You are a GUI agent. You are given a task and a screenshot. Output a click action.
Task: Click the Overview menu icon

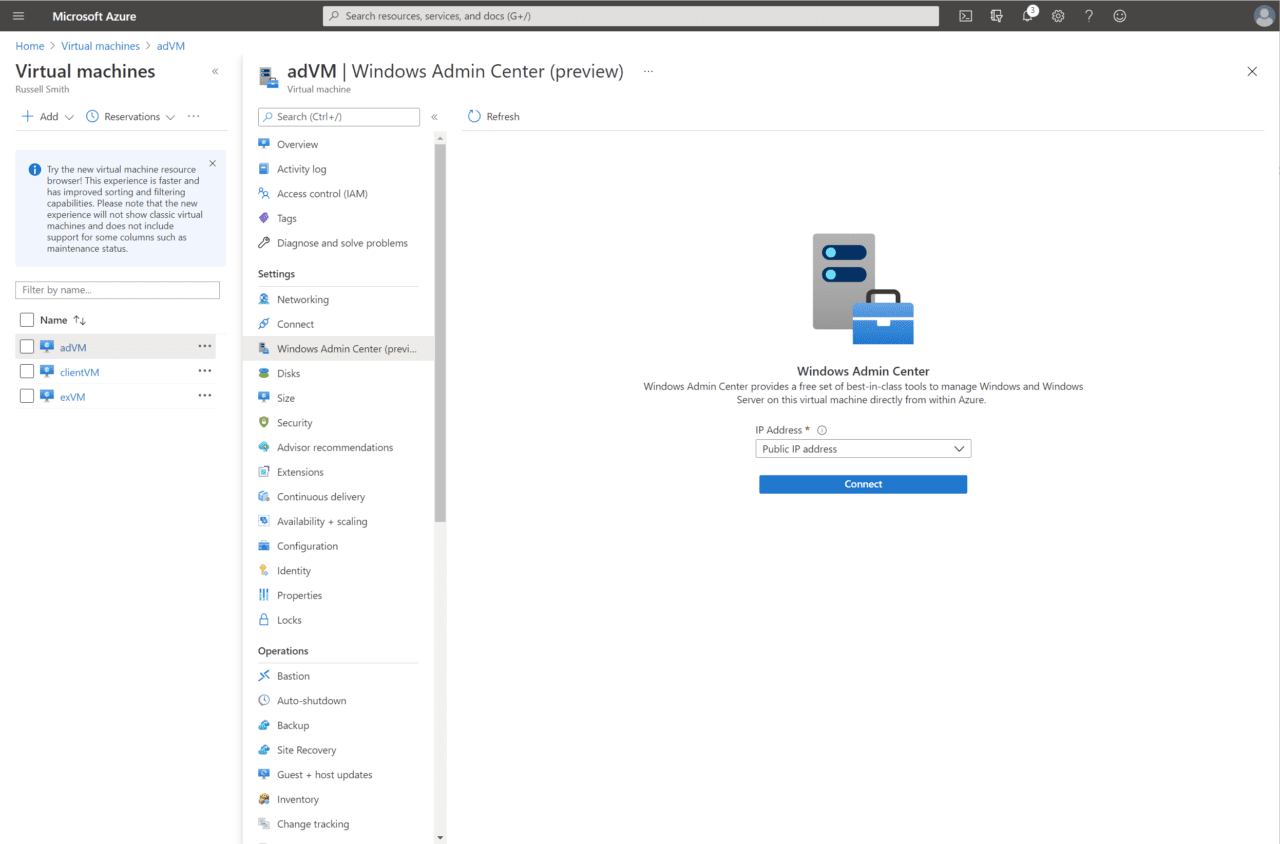(264, 144)
